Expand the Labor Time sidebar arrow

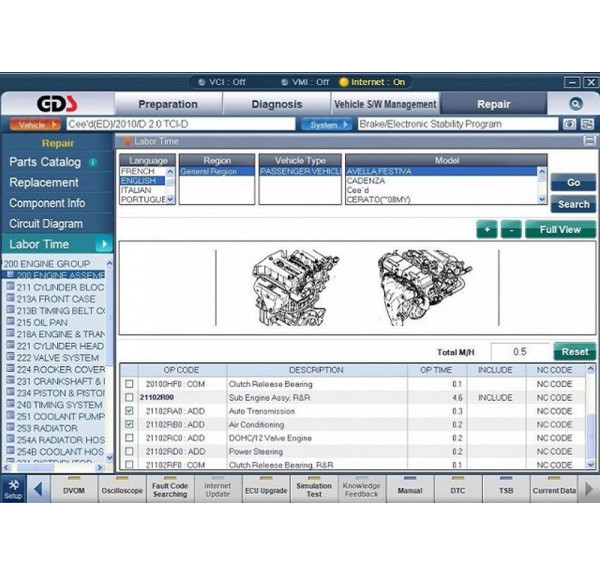103,244
